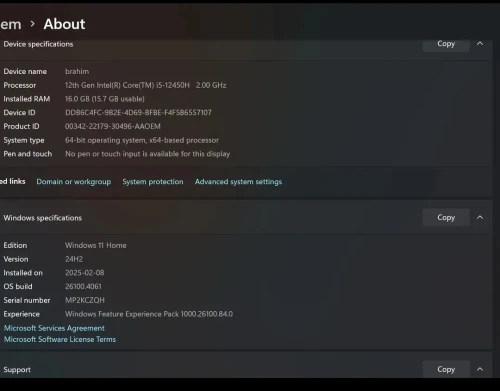
Task: Click the Product ID label
Action: [21, 126]
